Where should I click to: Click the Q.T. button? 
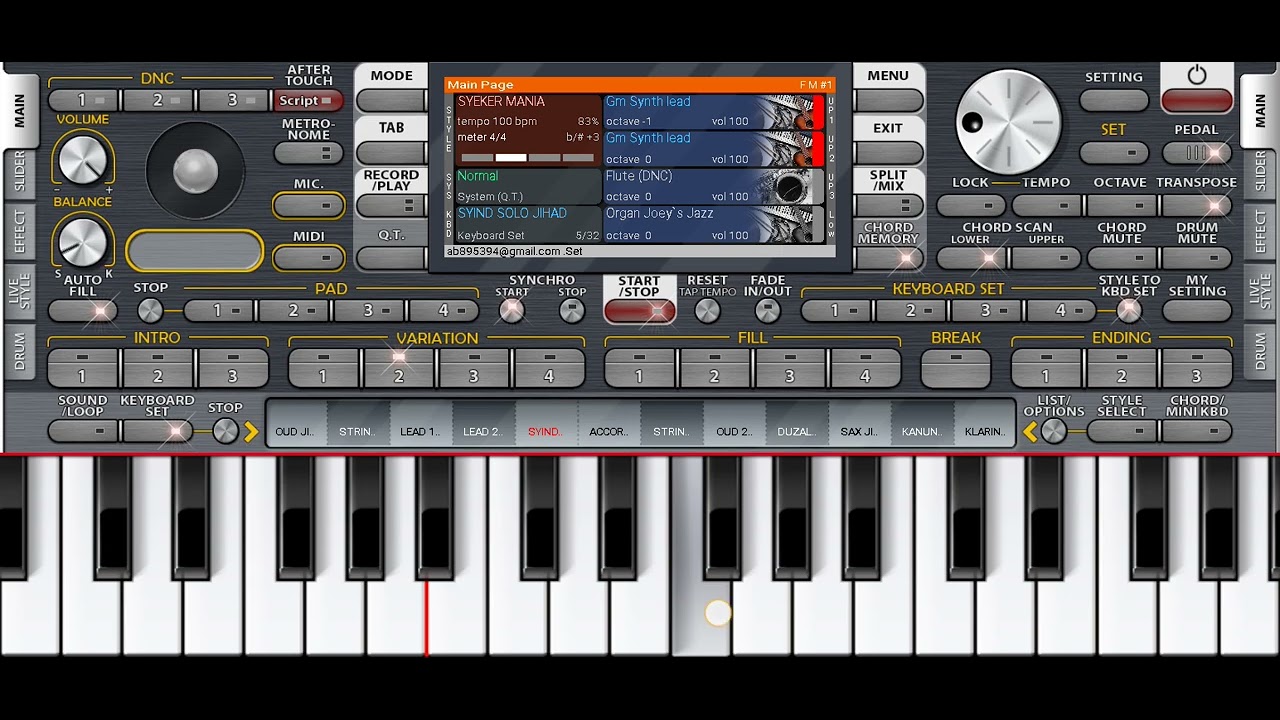point(391,258)
